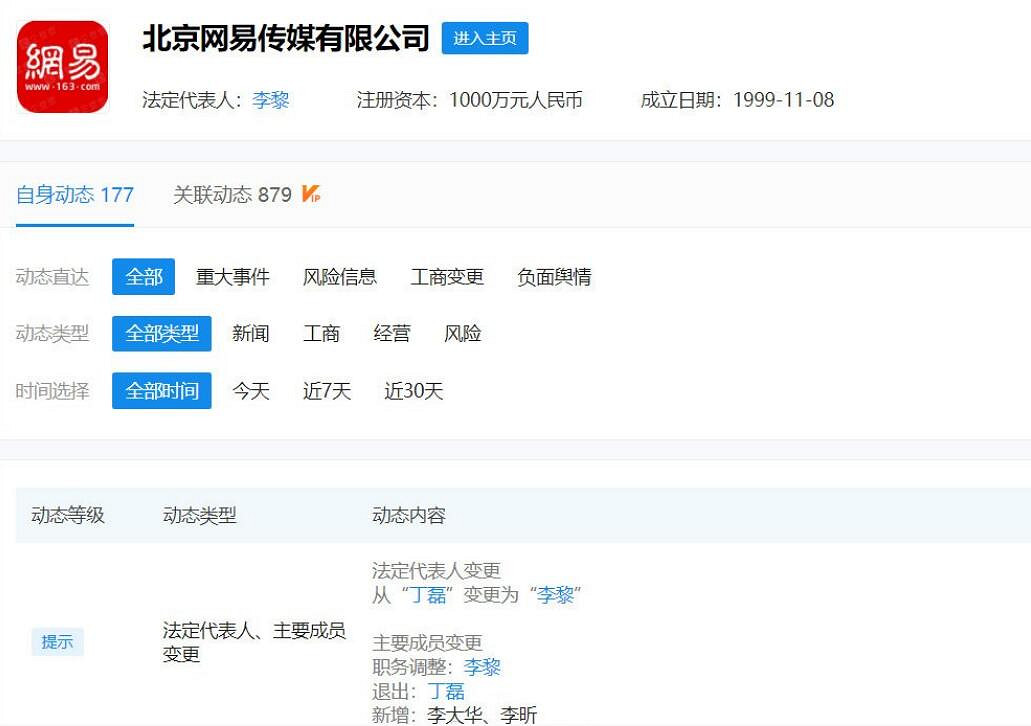The height and width of the screenshot is (726, 1031).
Task: Choose the 近30天 time filter
Action: [x=412, y=392]
